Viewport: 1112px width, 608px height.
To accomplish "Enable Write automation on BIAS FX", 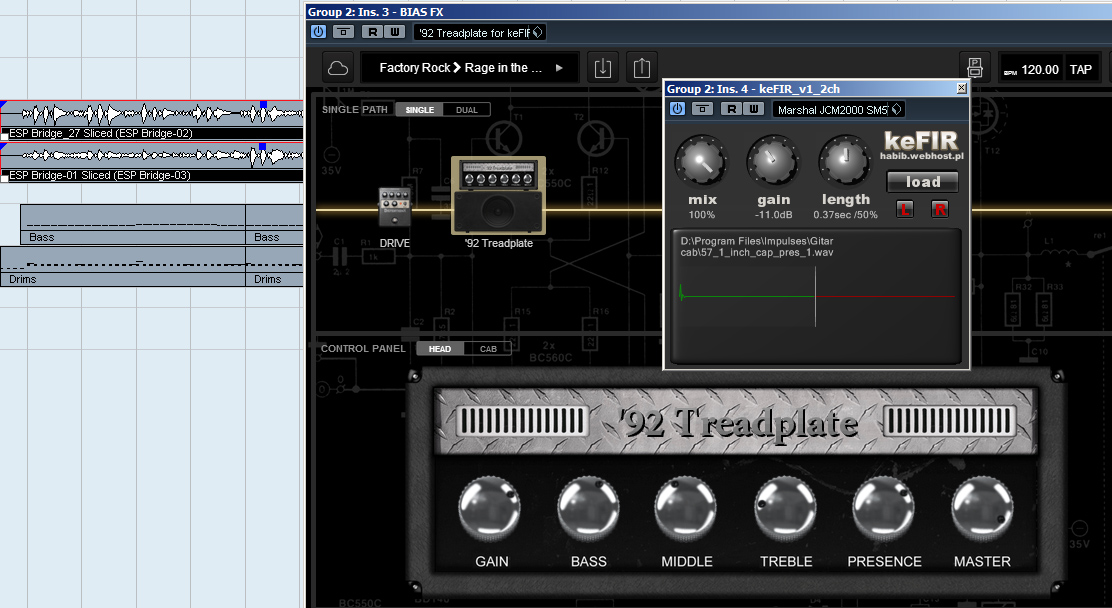I will 394,32.
